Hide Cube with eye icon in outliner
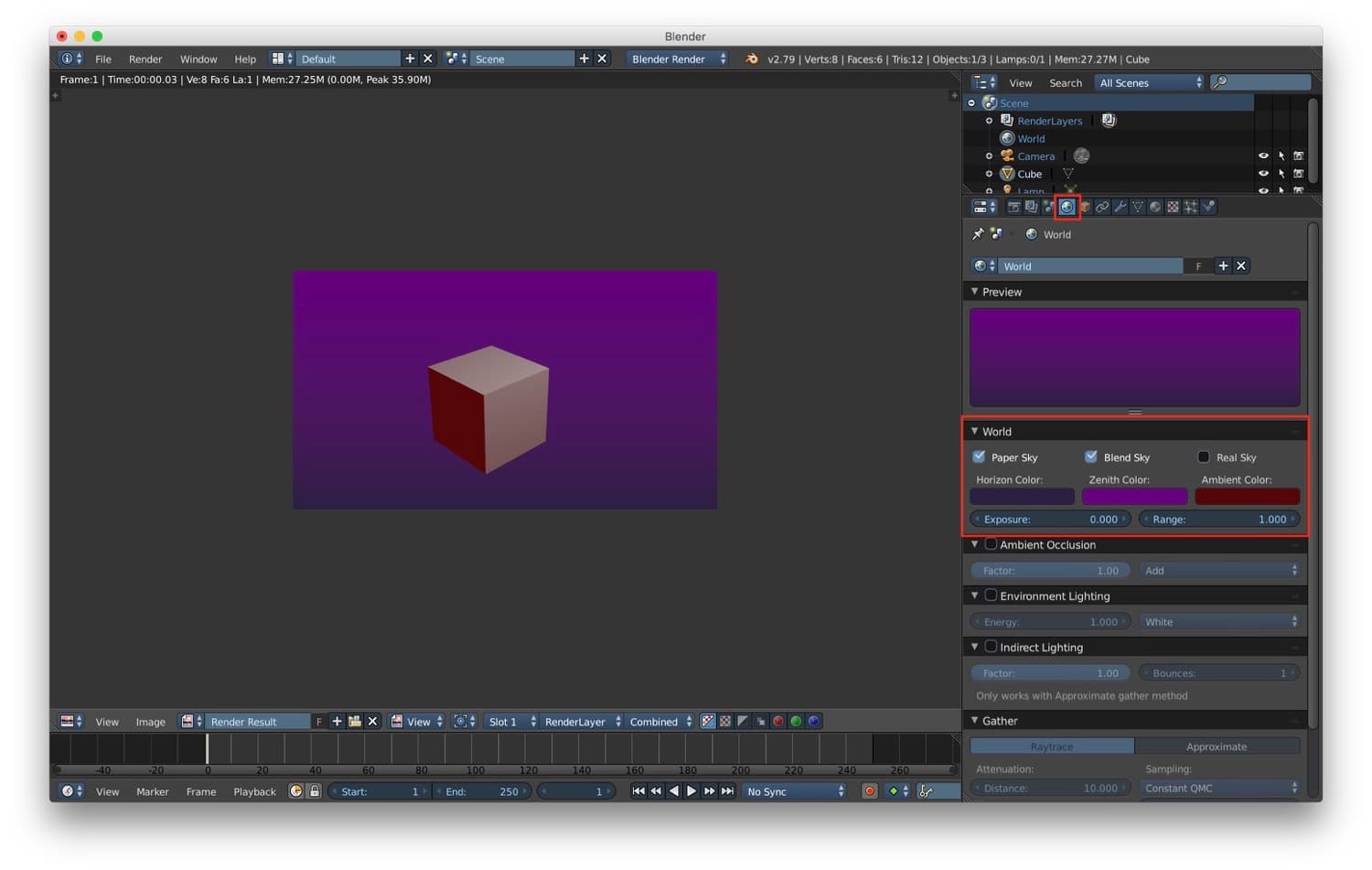The width and height of the screenshot is (1372, 870). (1263, 174)
